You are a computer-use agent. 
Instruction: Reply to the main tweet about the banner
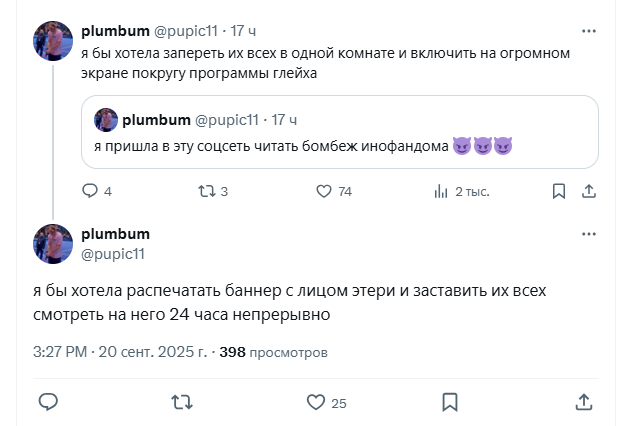[48, 402]
